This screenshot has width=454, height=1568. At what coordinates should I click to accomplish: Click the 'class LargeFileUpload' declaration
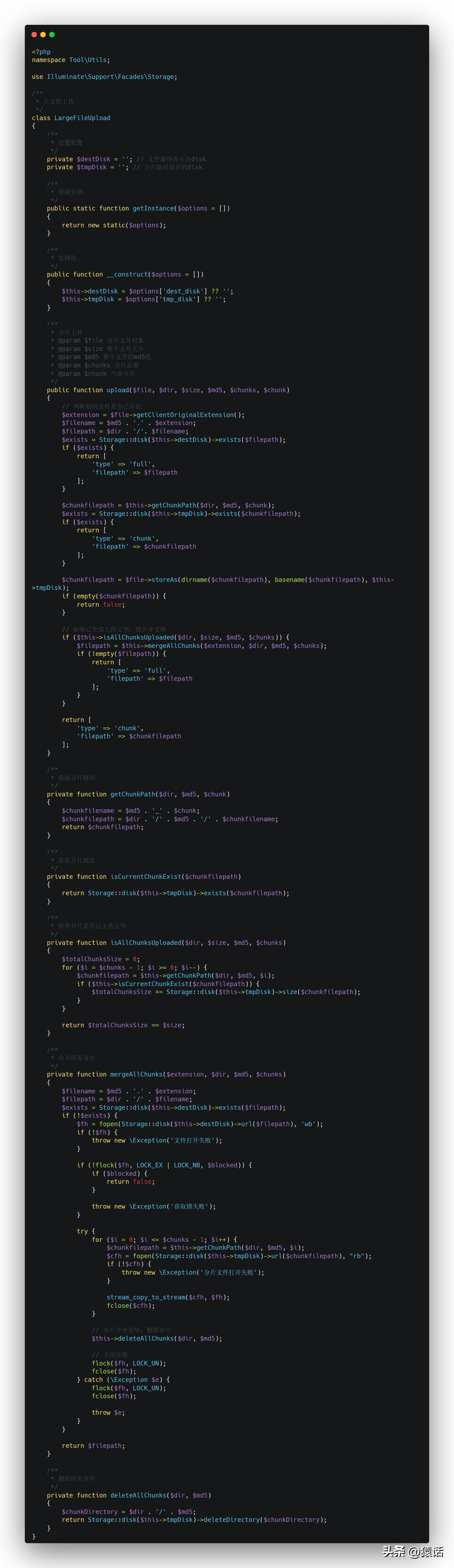pyautogui.click(x=71, y=118)
